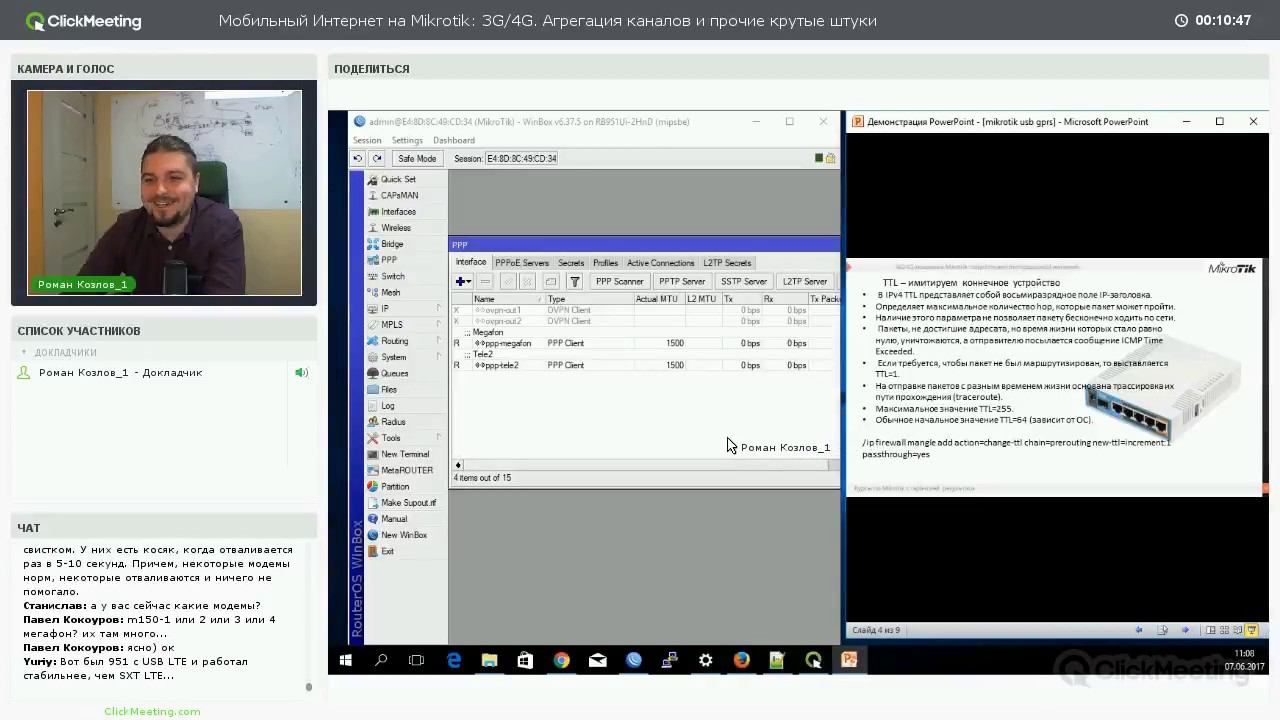Select the ppp-megafon interface row

645,343
